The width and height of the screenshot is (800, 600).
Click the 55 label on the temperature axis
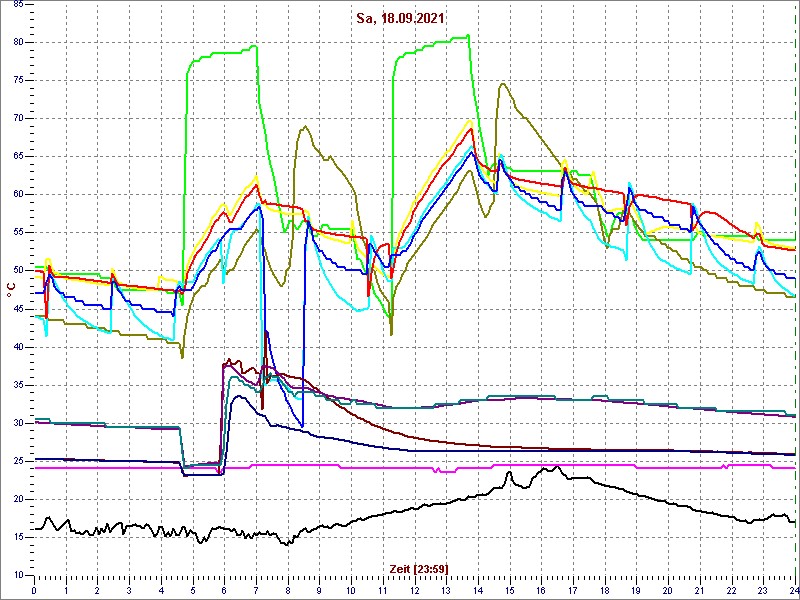coord(17,233)
